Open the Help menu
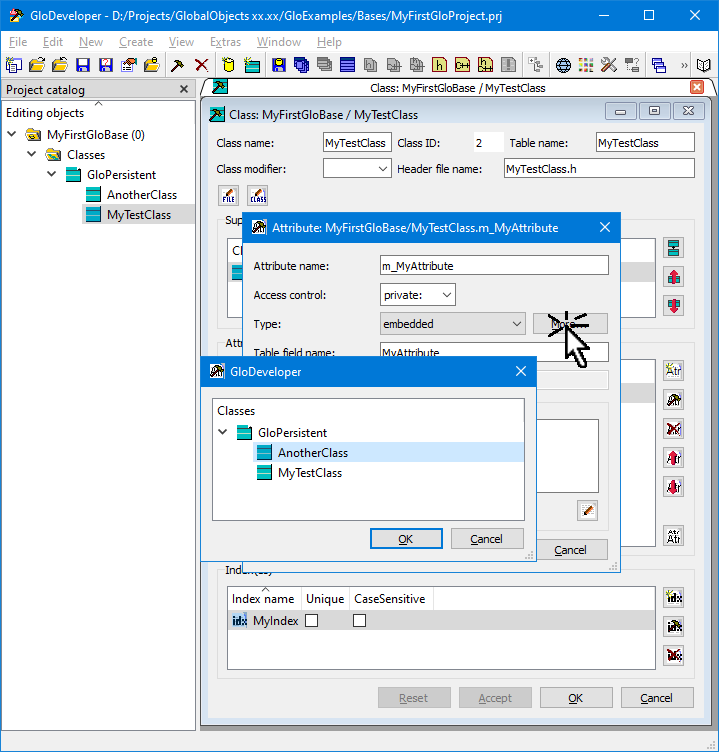This screenshot has height=752, width=719. click(329, 42)
